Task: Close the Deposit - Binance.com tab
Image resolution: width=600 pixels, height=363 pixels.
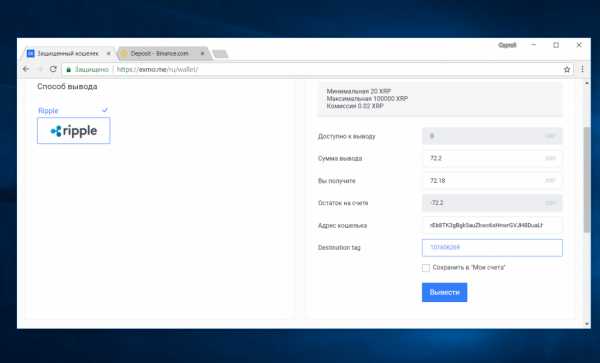Action: pos(202,54)
